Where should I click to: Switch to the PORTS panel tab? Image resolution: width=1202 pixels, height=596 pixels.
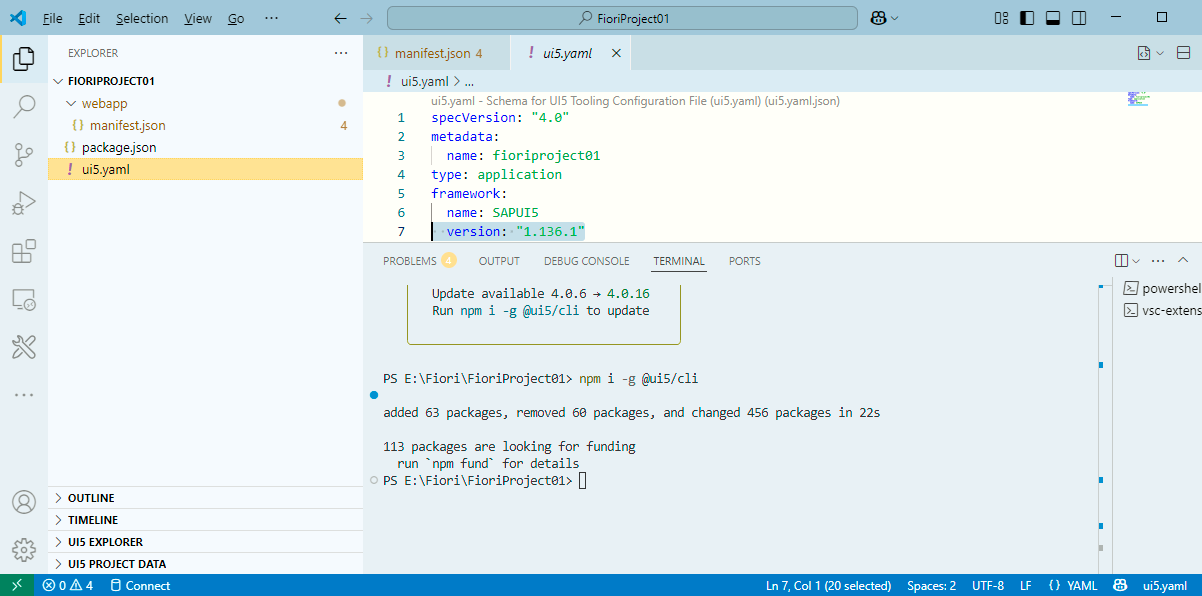pyautogui.click(x=745, y=261)
